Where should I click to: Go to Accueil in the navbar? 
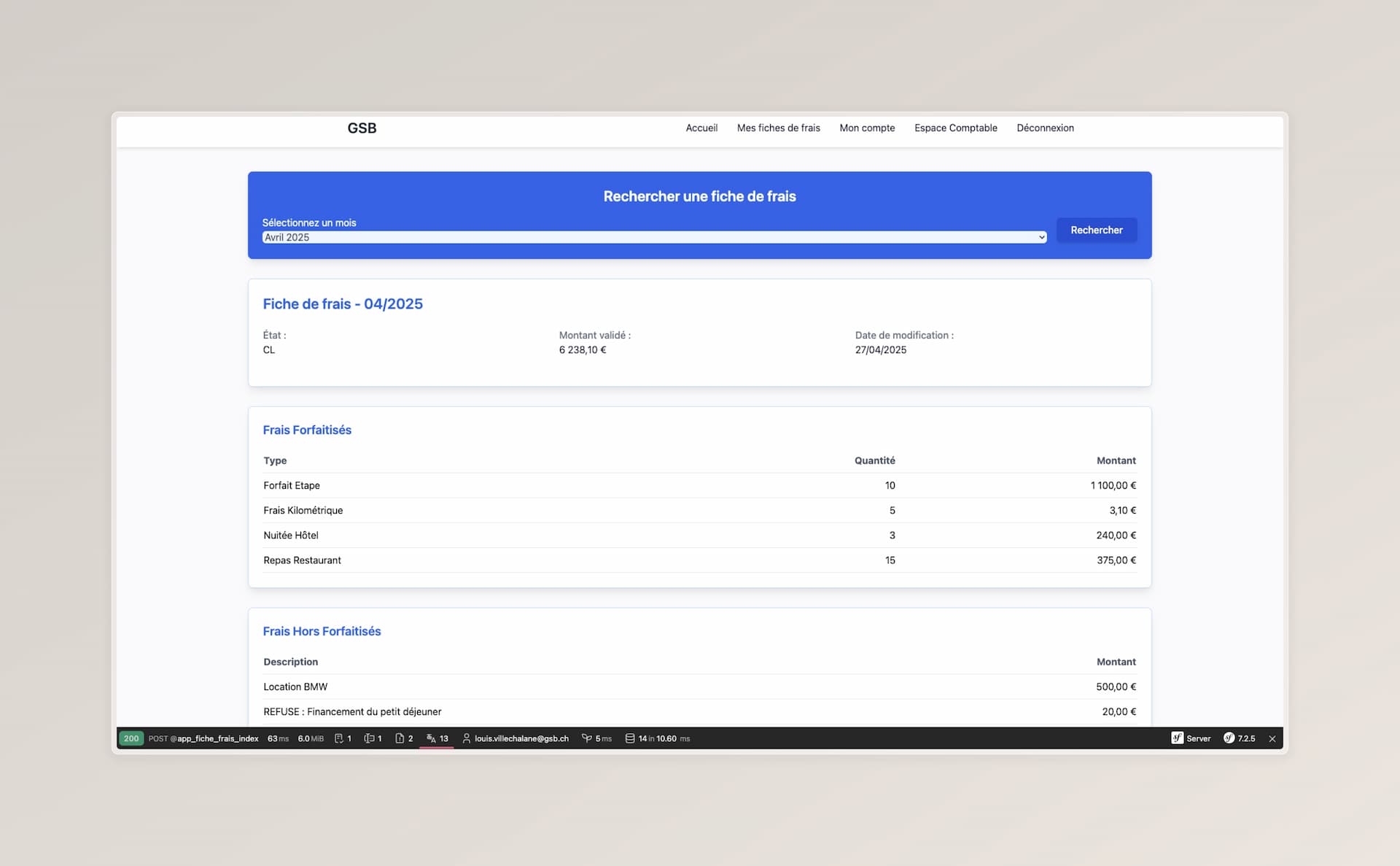coord(701,128)
